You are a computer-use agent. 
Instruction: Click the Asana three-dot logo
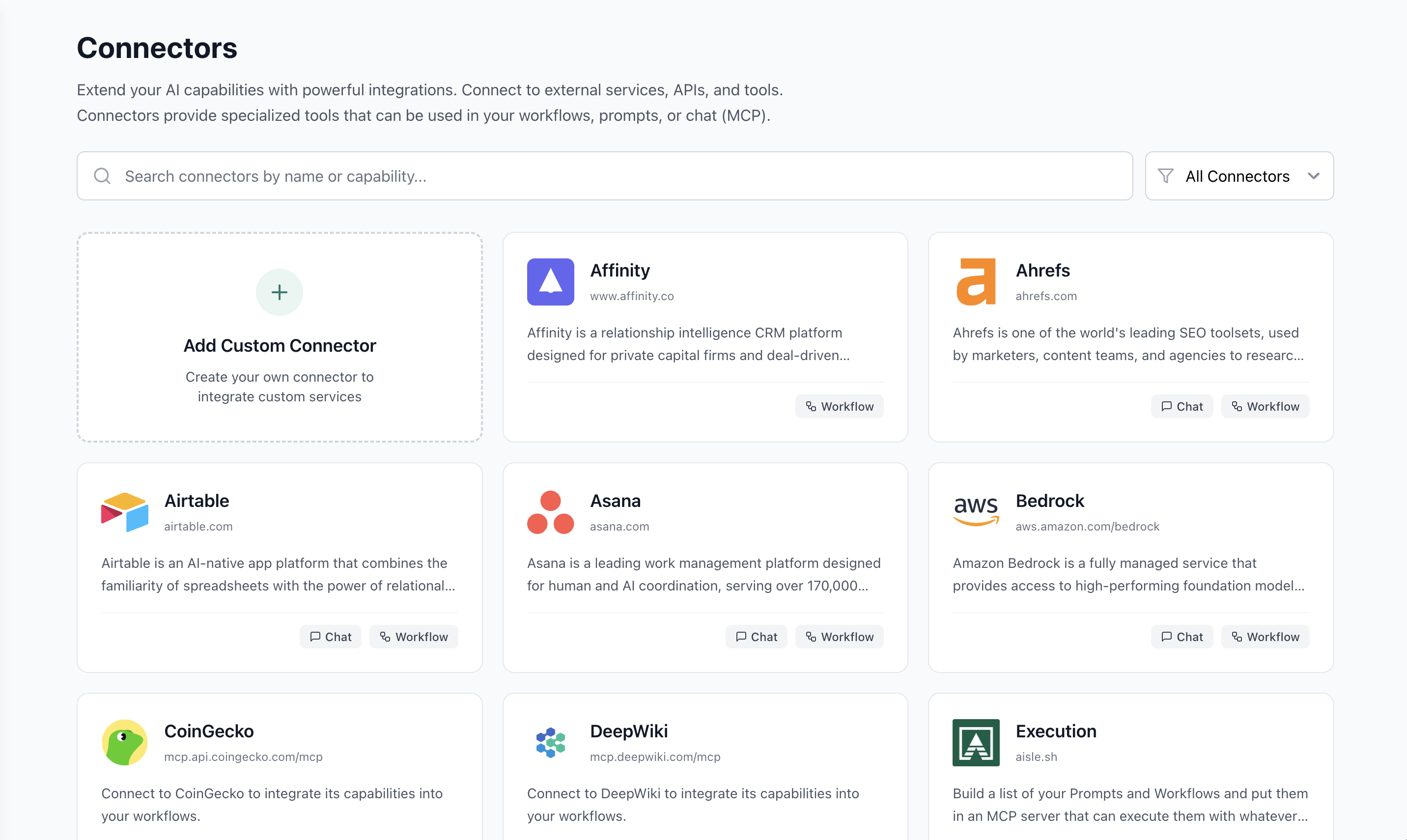click(550, 512)
